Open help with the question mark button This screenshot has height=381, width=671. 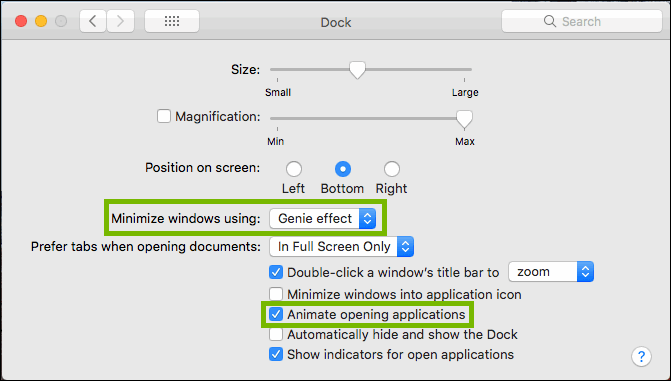641,356
